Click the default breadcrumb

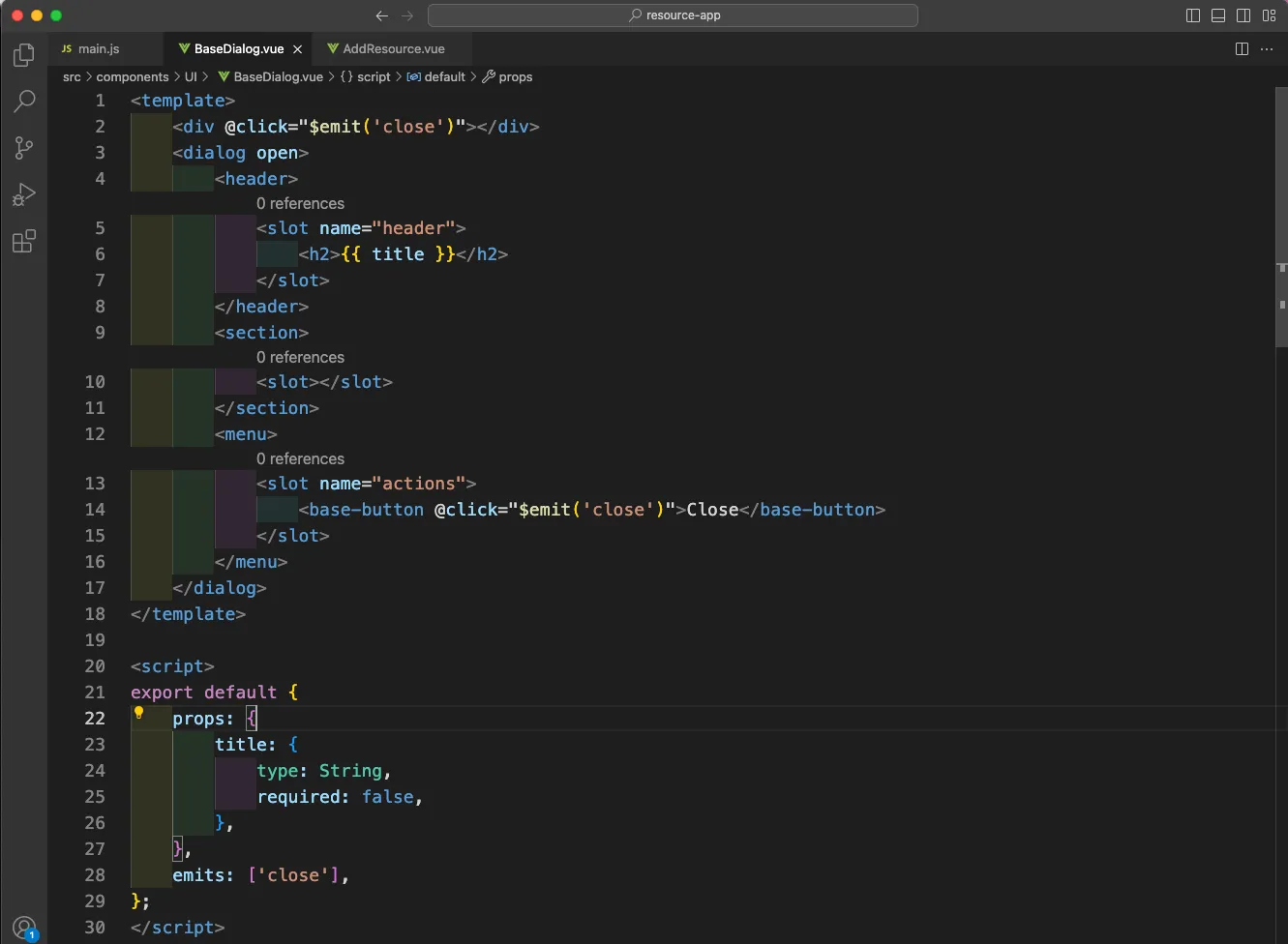[x=436, y=76]
